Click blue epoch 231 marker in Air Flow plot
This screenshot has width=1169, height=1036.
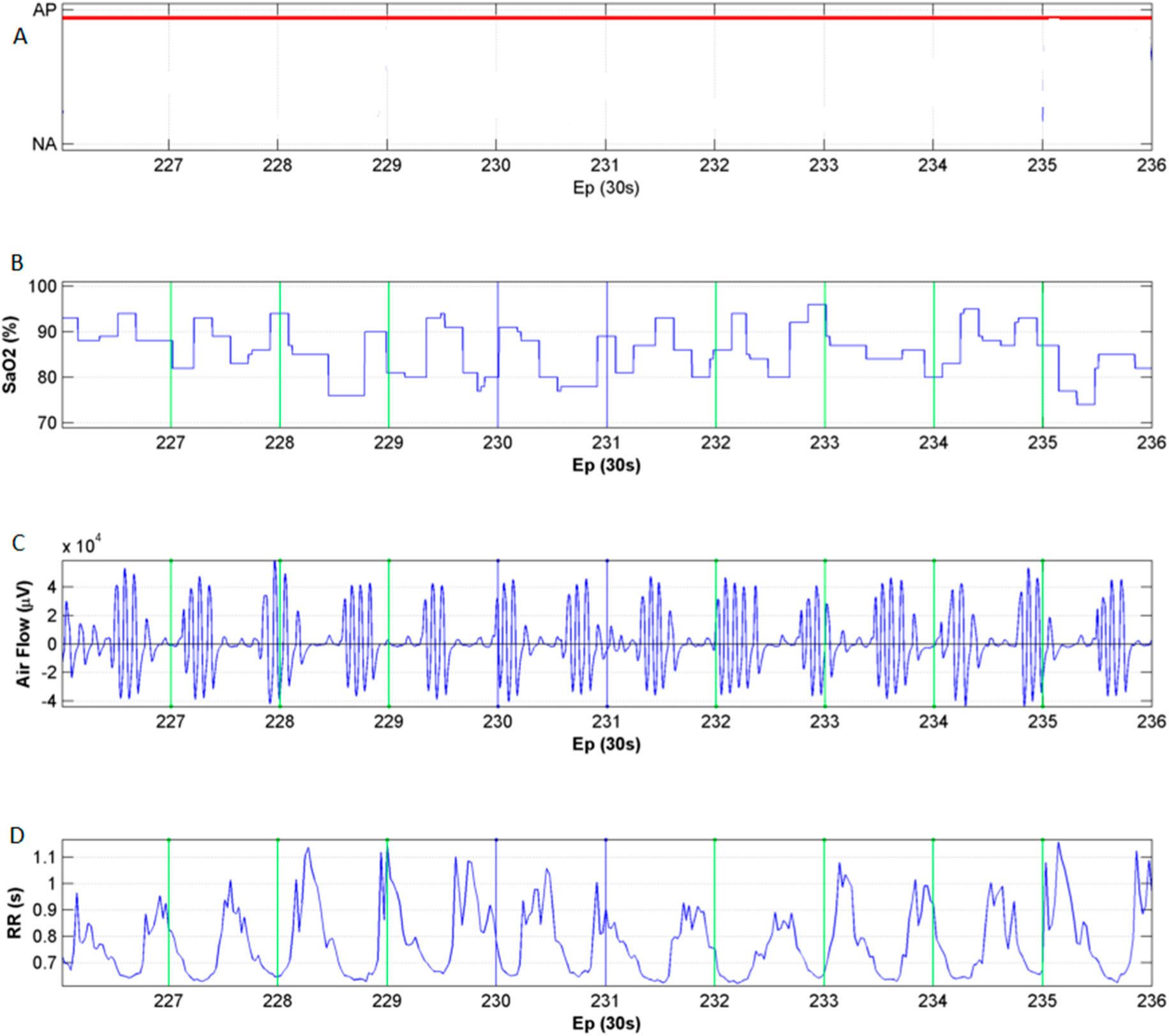point(607,633)
